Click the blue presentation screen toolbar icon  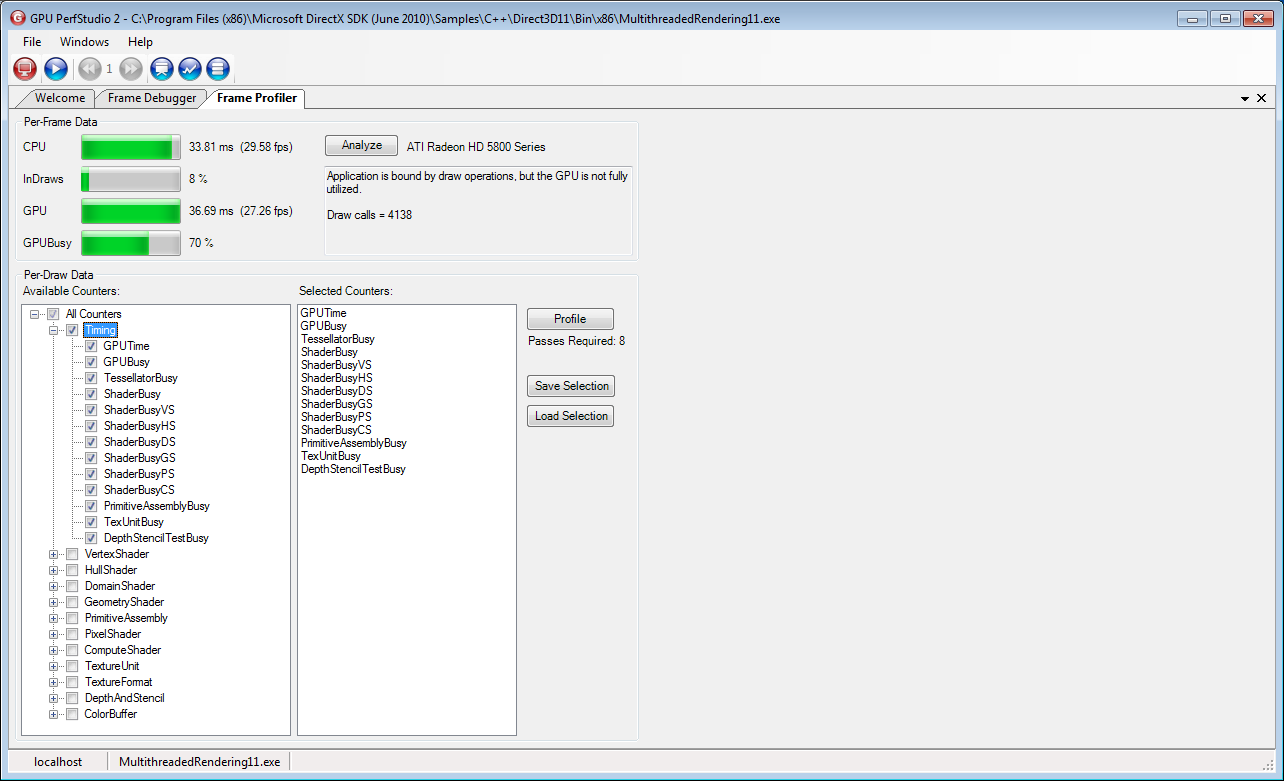[x=162, y=68]
